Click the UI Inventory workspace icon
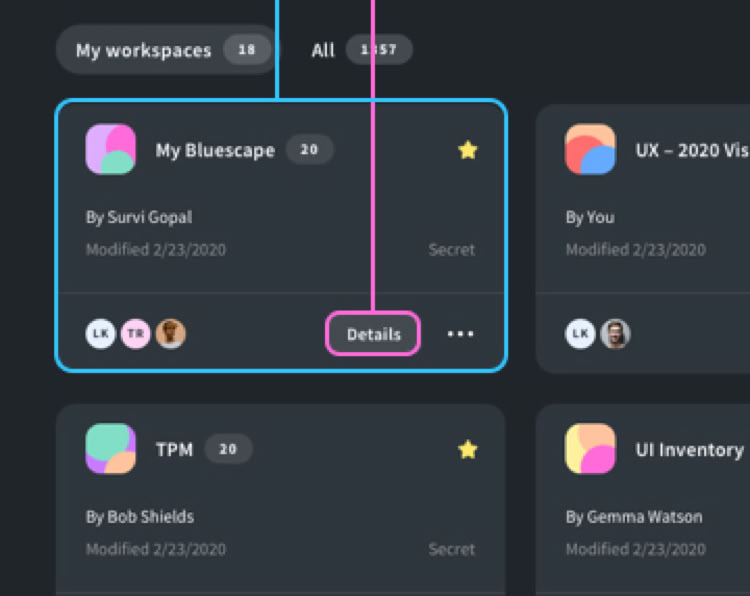This screenshot has width=750, height=596. [590, 449]
